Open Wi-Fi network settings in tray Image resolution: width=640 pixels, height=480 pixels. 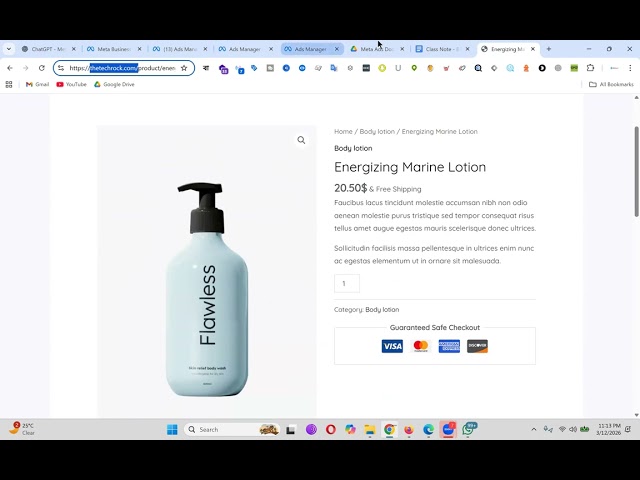click(x=562, y=429)
